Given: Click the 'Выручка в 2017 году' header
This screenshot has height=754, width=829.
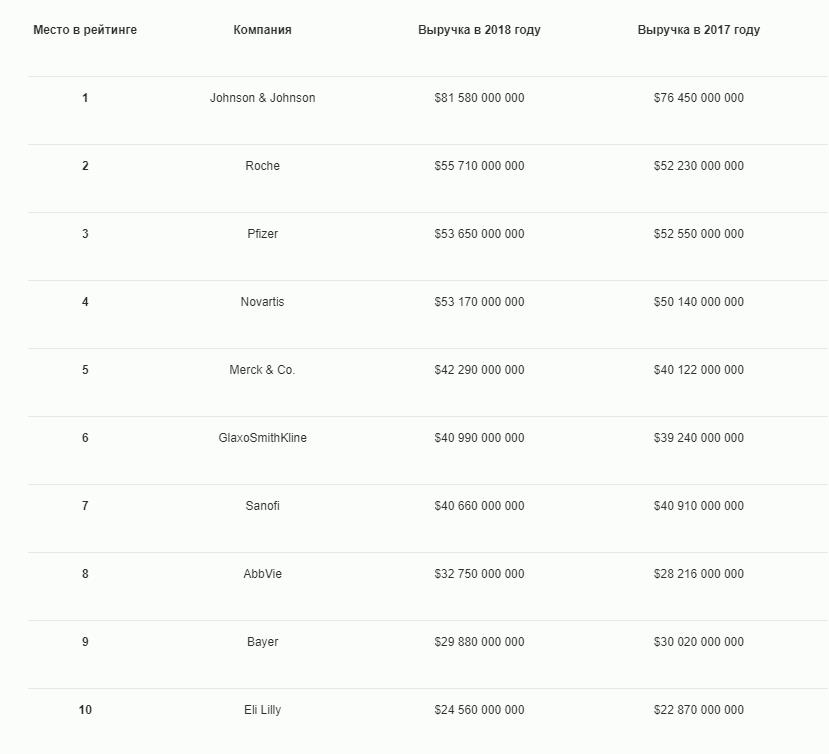Looking at the screenshot, I should click(x=698, y=30).
